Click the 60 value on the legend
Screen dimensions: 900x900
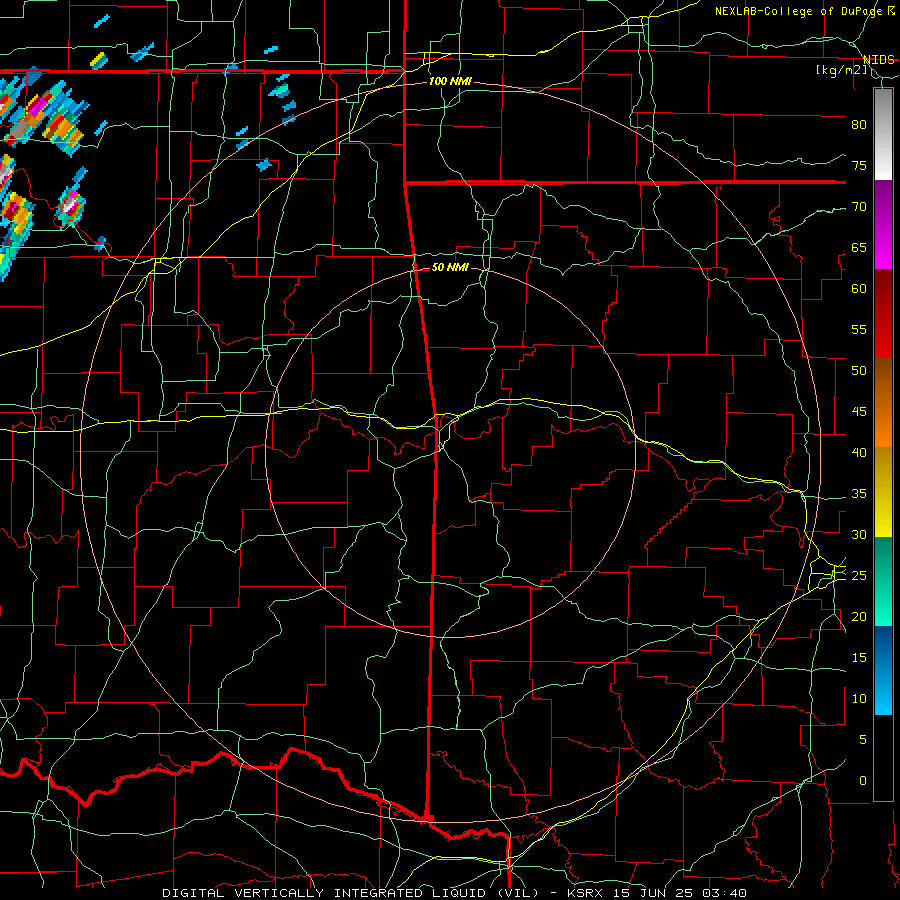click(x=859, y=289)
